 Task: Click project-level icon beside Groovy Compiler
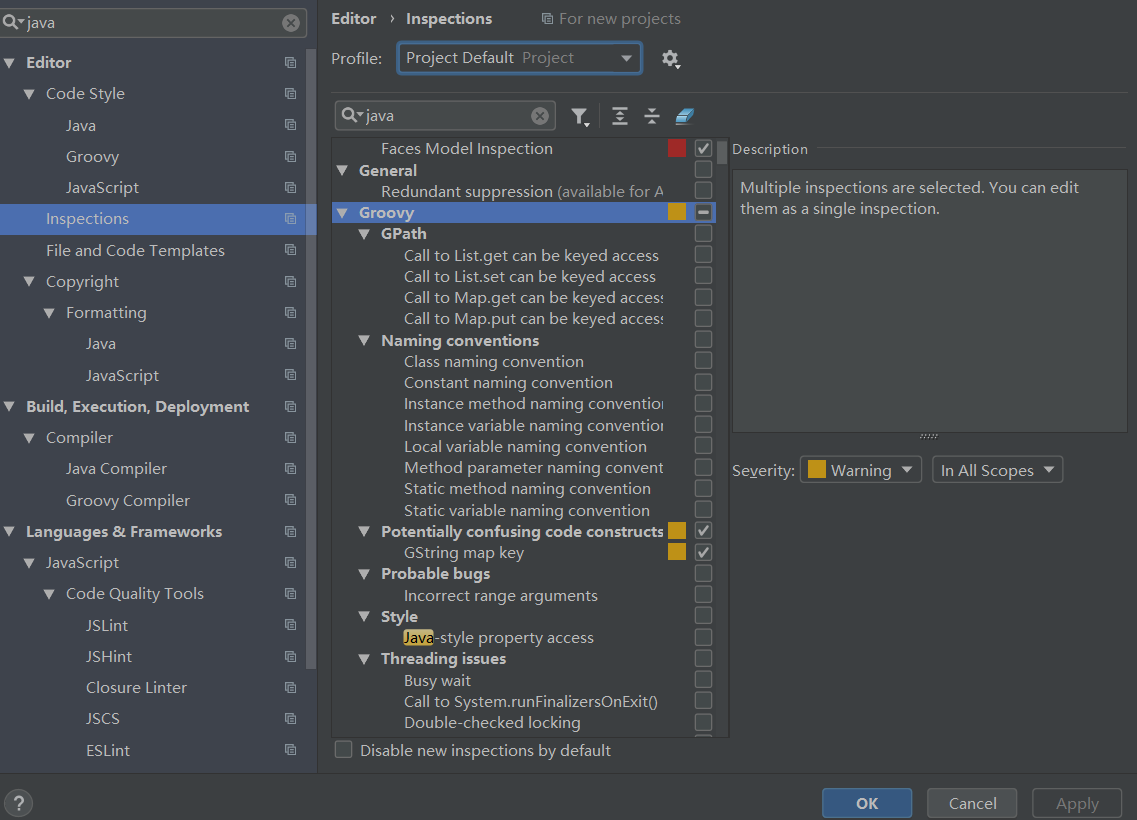(291, 500)
